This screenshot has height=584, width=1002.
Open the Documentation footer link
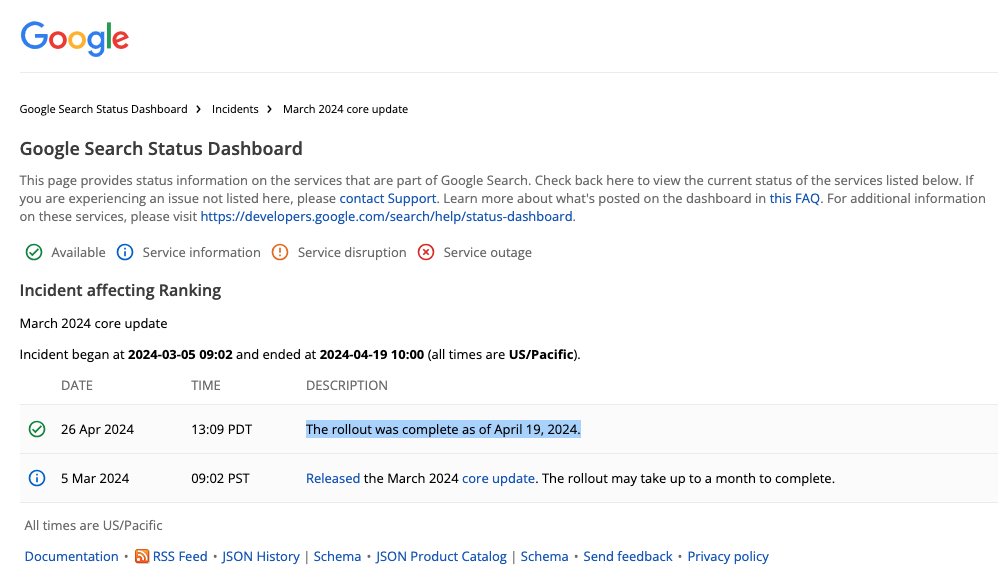pos(71,557)
